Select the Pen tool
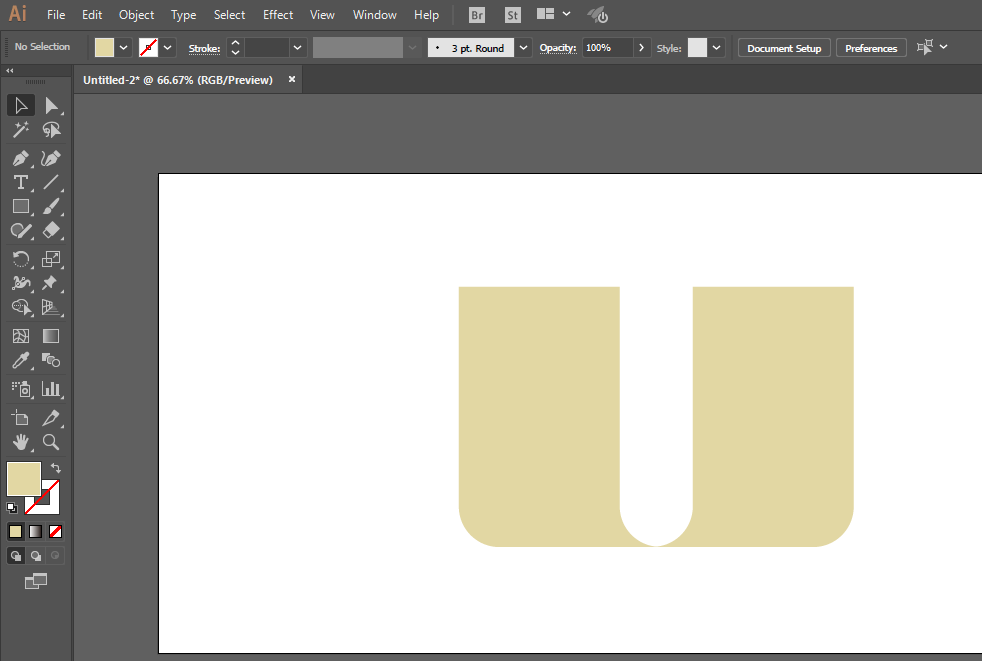The width and height of the screenshot is (982, 661). (21, 158)
